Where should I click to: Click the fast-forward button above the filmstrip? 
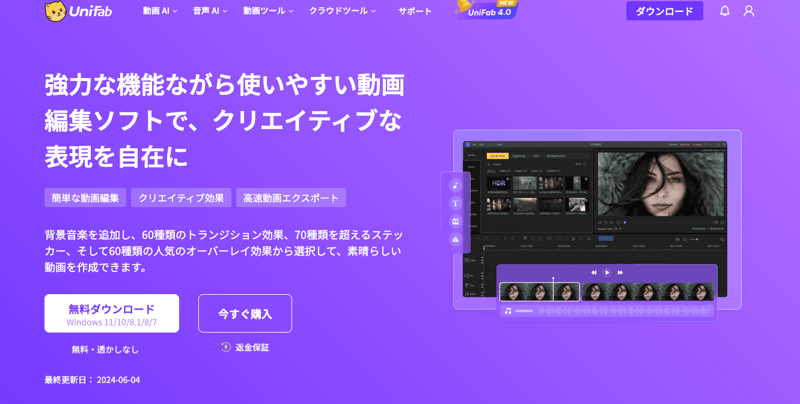point(620,272)
